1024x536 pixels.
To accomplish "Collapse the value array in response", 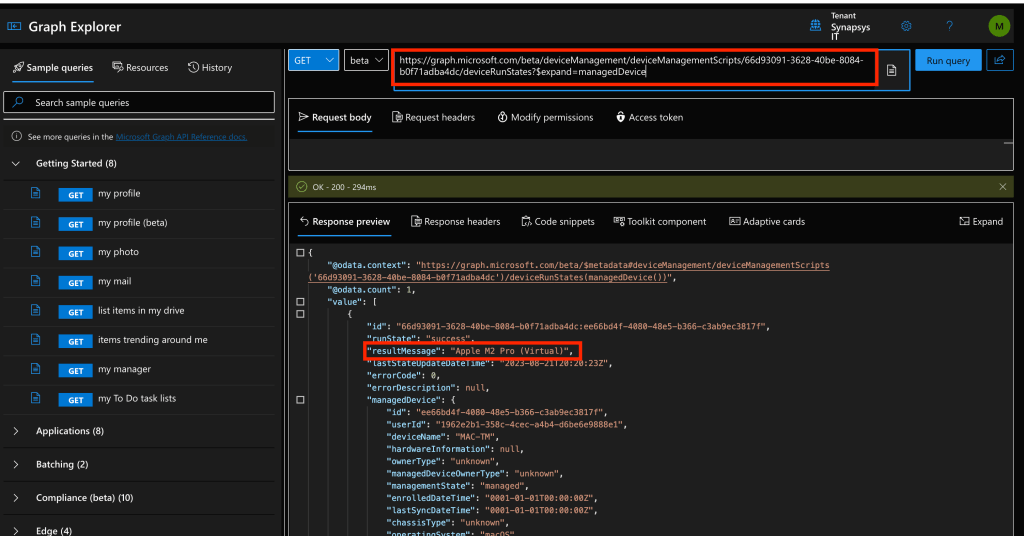I will [301, 301].
